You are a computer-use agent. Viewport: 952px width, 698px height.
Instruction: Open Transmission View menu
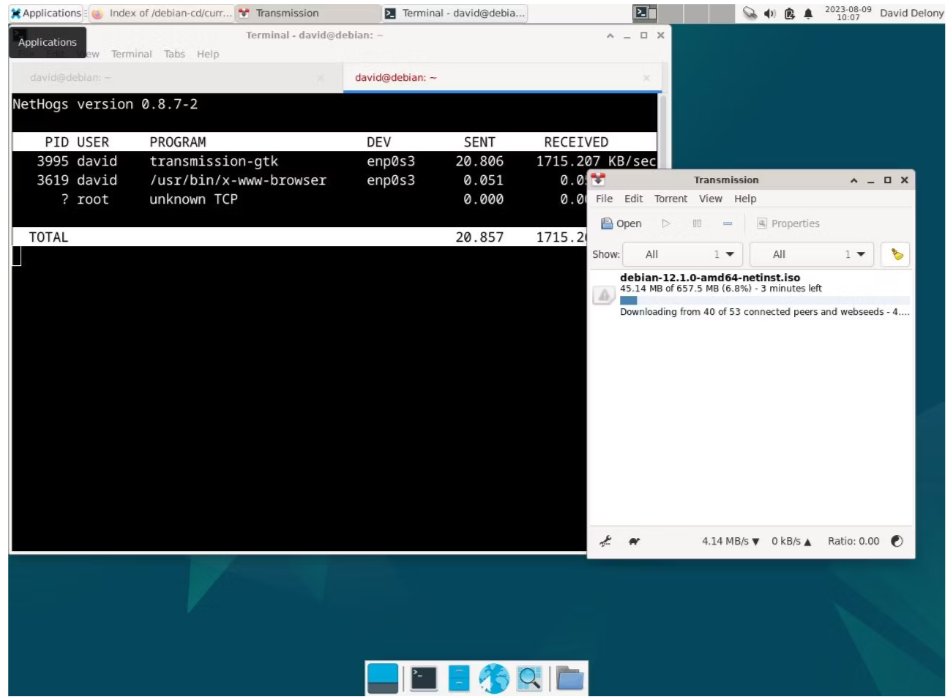710,198
